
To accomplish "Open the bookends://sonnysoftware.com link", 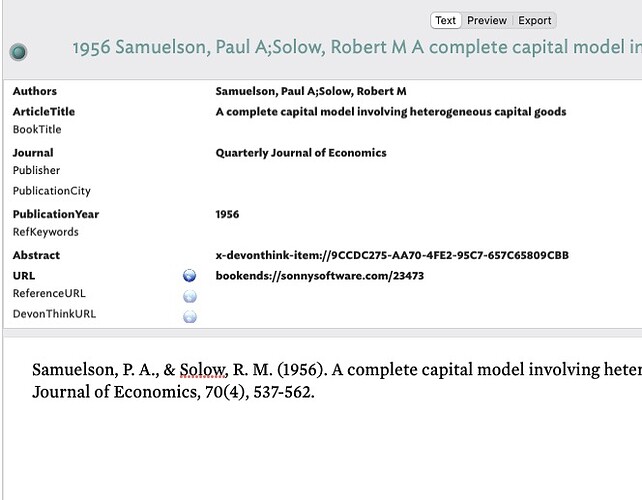I will point(320,276).
